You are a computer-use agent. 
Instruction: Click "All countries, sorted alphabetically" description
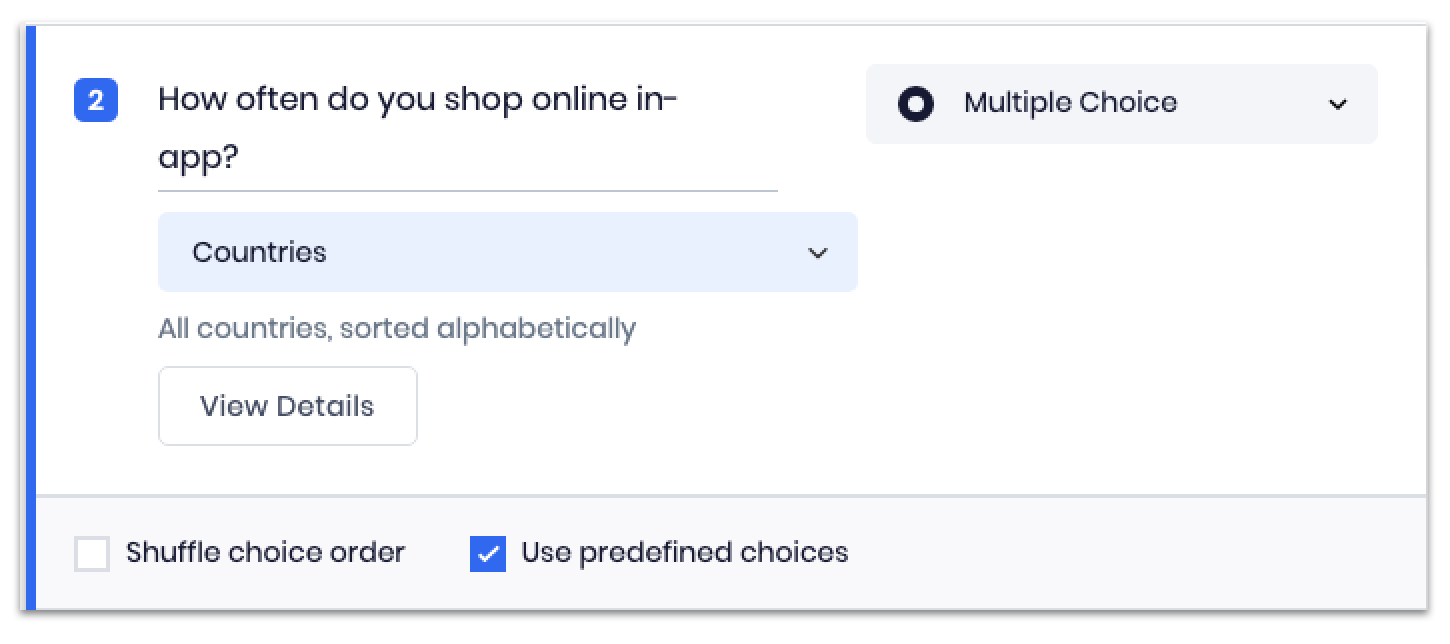click(x=397, y=328)
